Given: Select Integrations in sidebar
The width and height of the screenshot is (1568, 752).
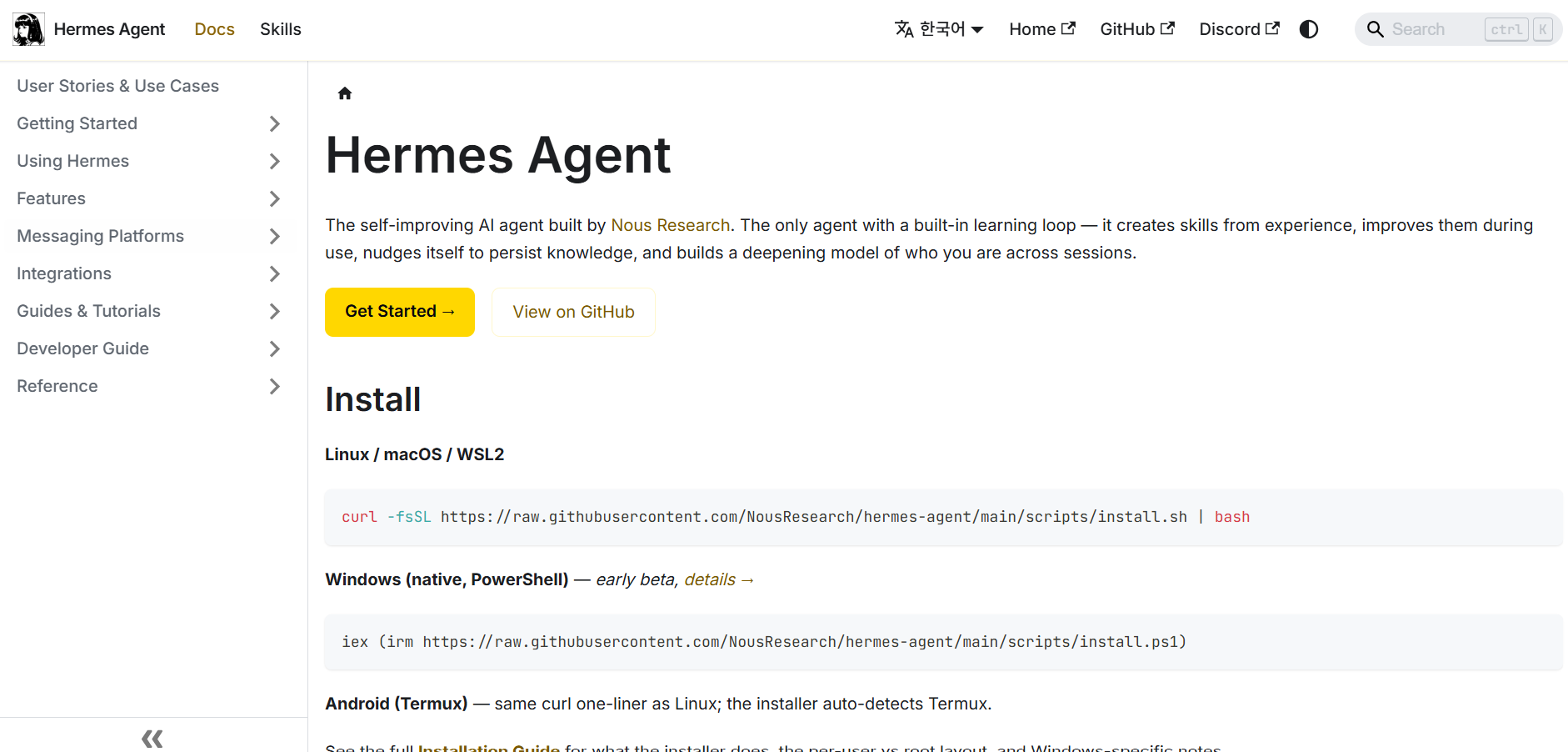Looking at the screenshot, I should (x=64, y=273).
